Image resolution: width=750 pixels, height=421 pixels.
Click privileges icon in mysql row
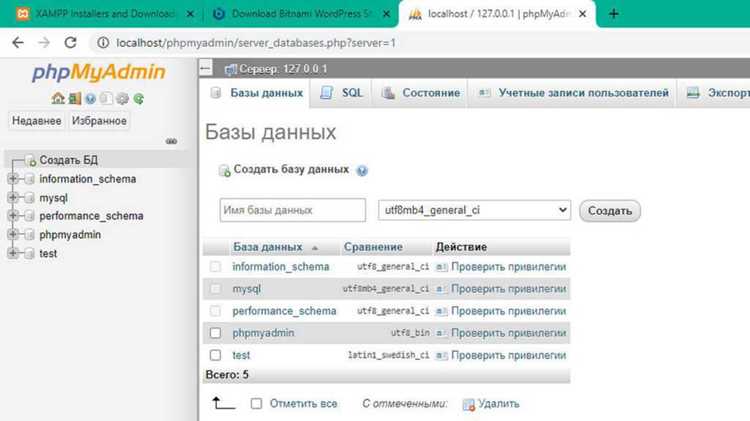tap(441, 289)
